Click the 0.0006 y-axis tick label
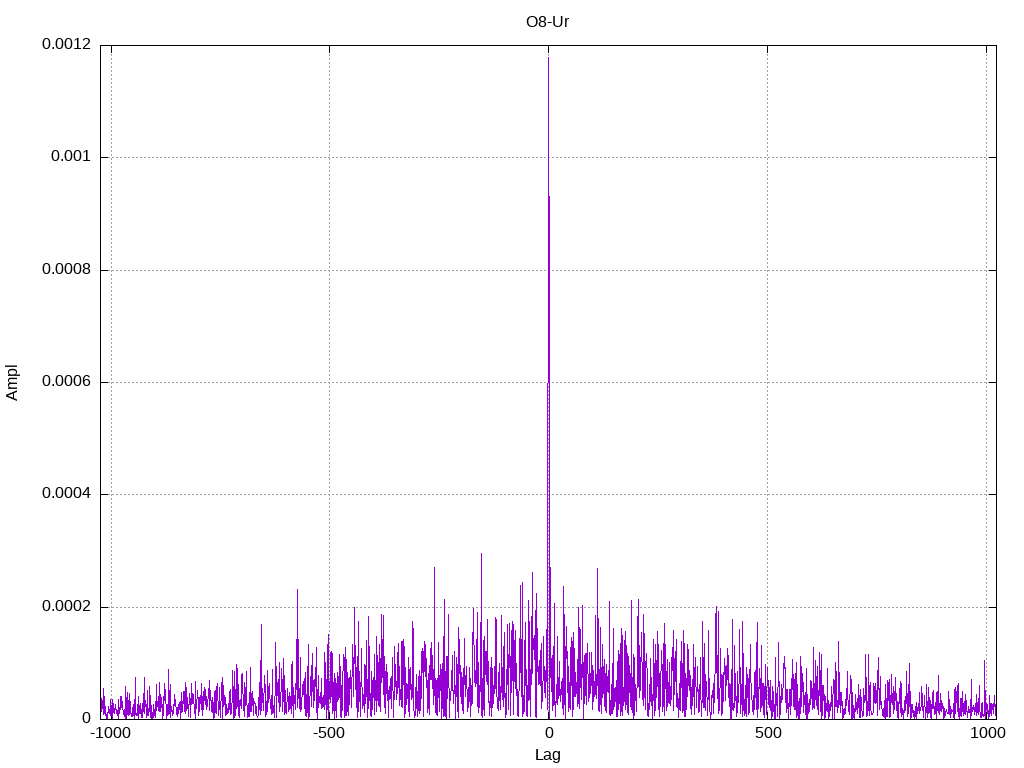1024x768 pixels. (x=67, y=382)
